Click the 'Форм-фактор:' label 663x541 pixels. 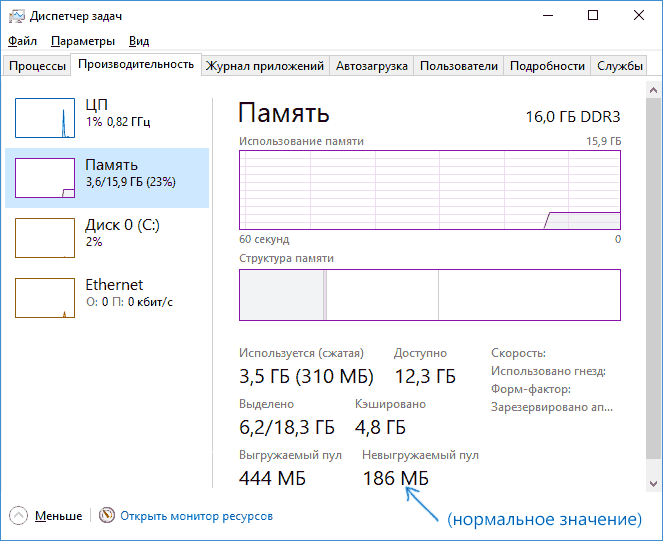coord(531,389)
